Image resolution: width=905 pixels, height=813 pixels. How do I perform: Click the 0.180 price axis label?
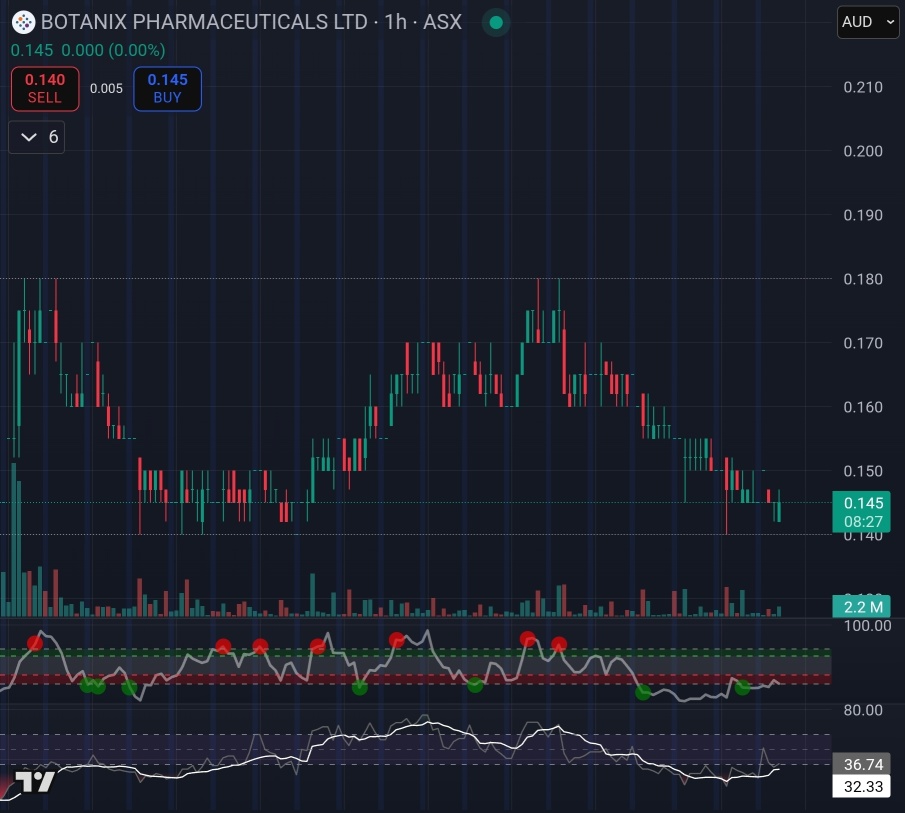(x=863, y=279)
